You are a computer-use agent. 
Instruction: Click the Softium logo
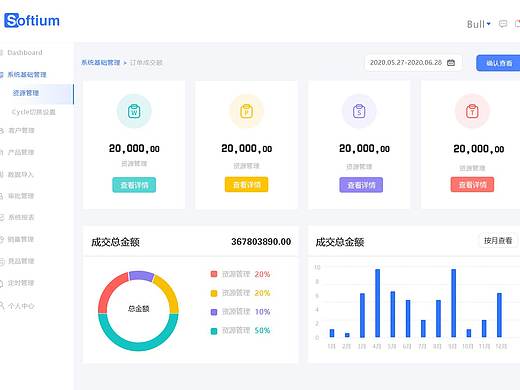click(x=32, y=21)
